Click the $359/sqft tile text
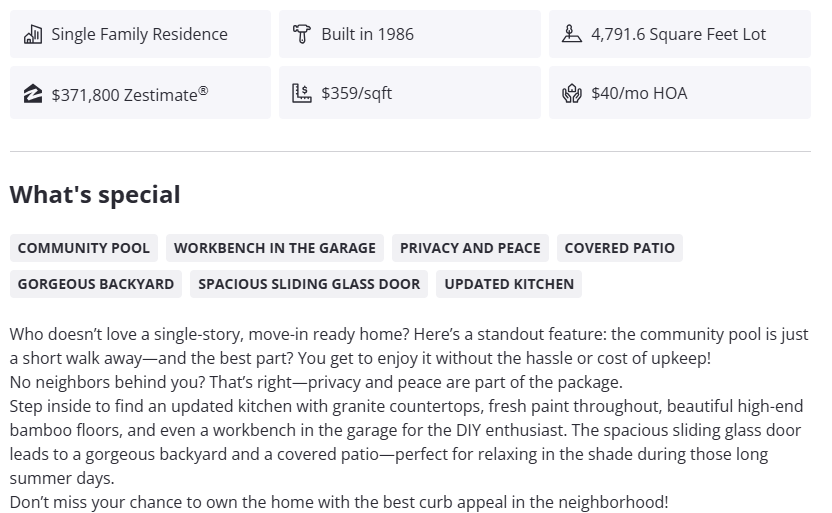The image size is (832, 513). click(357, 93)
